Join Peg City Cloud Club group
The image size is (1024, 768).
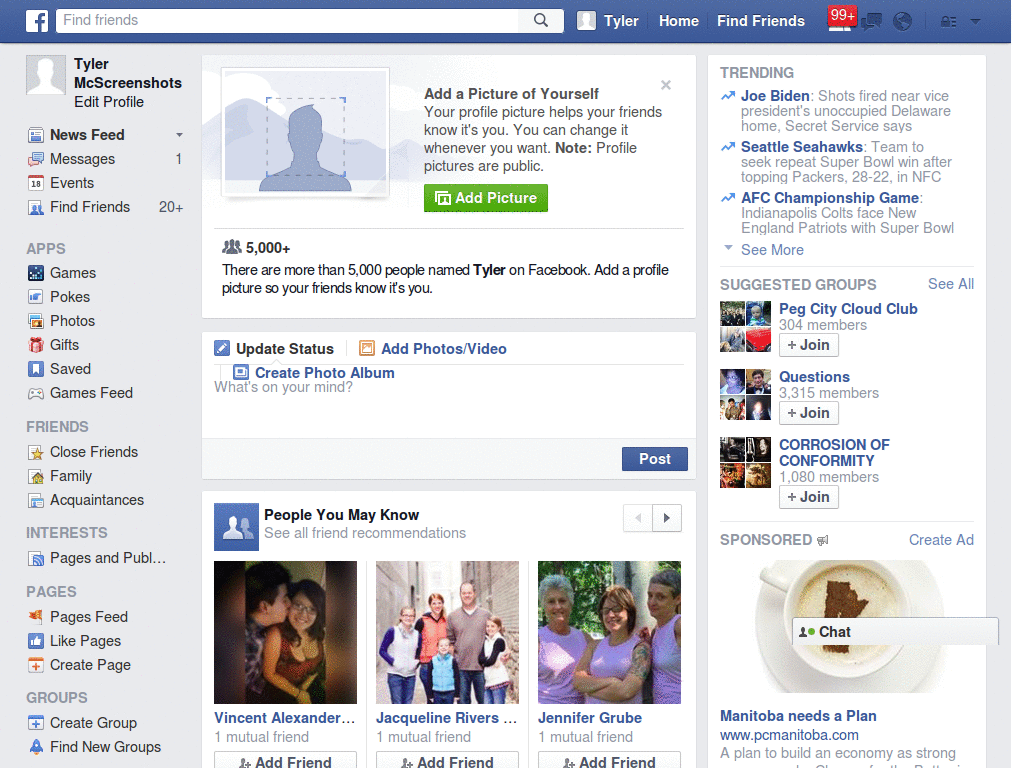pyautogui.click(x=808, y=345)
